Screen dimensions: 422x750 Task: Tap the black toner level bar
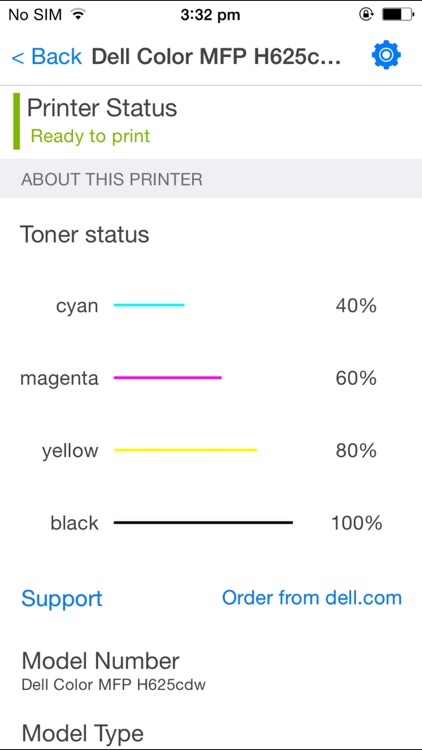tap(203, 522)
